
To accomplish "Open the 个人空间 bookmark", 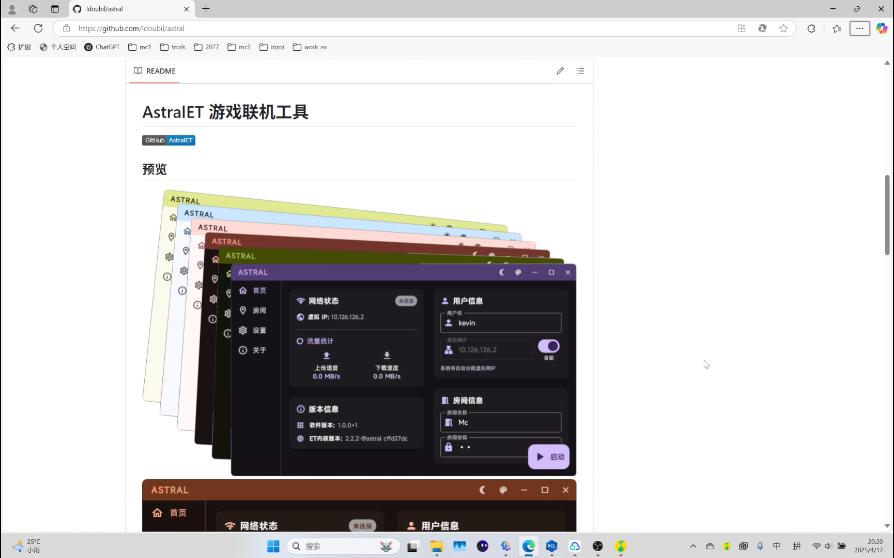I will (x=58, y=47).
